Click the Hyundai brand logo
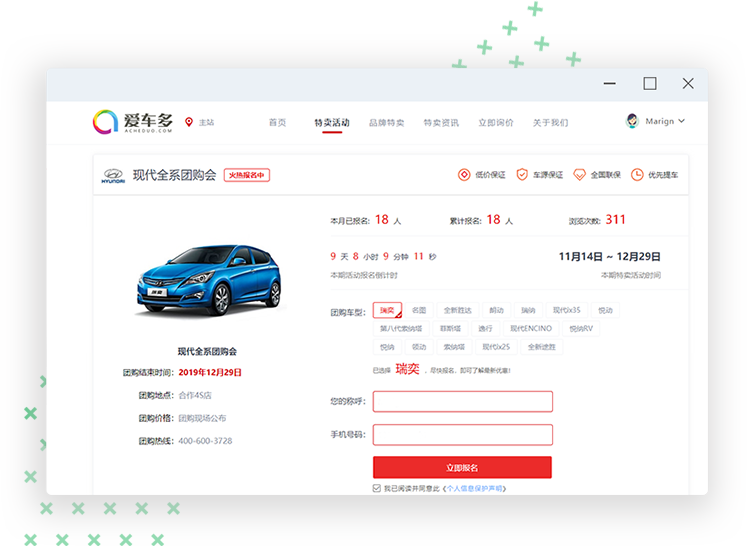This screenshot has width=747, height=546. [x=113, y=175]
